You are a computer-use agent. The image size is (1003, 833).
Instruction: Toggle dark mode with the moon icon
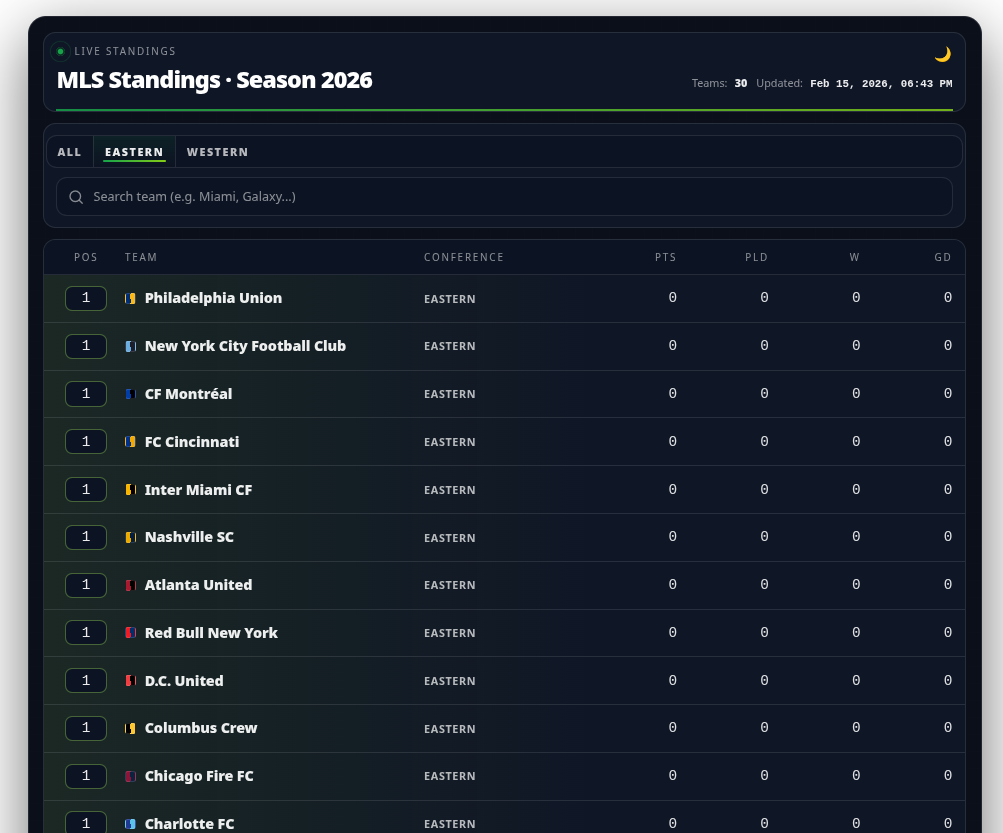click(x=942, y=54)
